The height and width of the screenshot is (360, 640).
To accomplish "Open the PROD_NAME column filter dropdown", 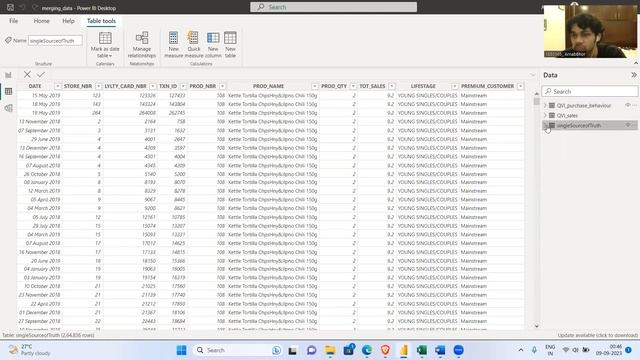I will (x=315, y=86).
